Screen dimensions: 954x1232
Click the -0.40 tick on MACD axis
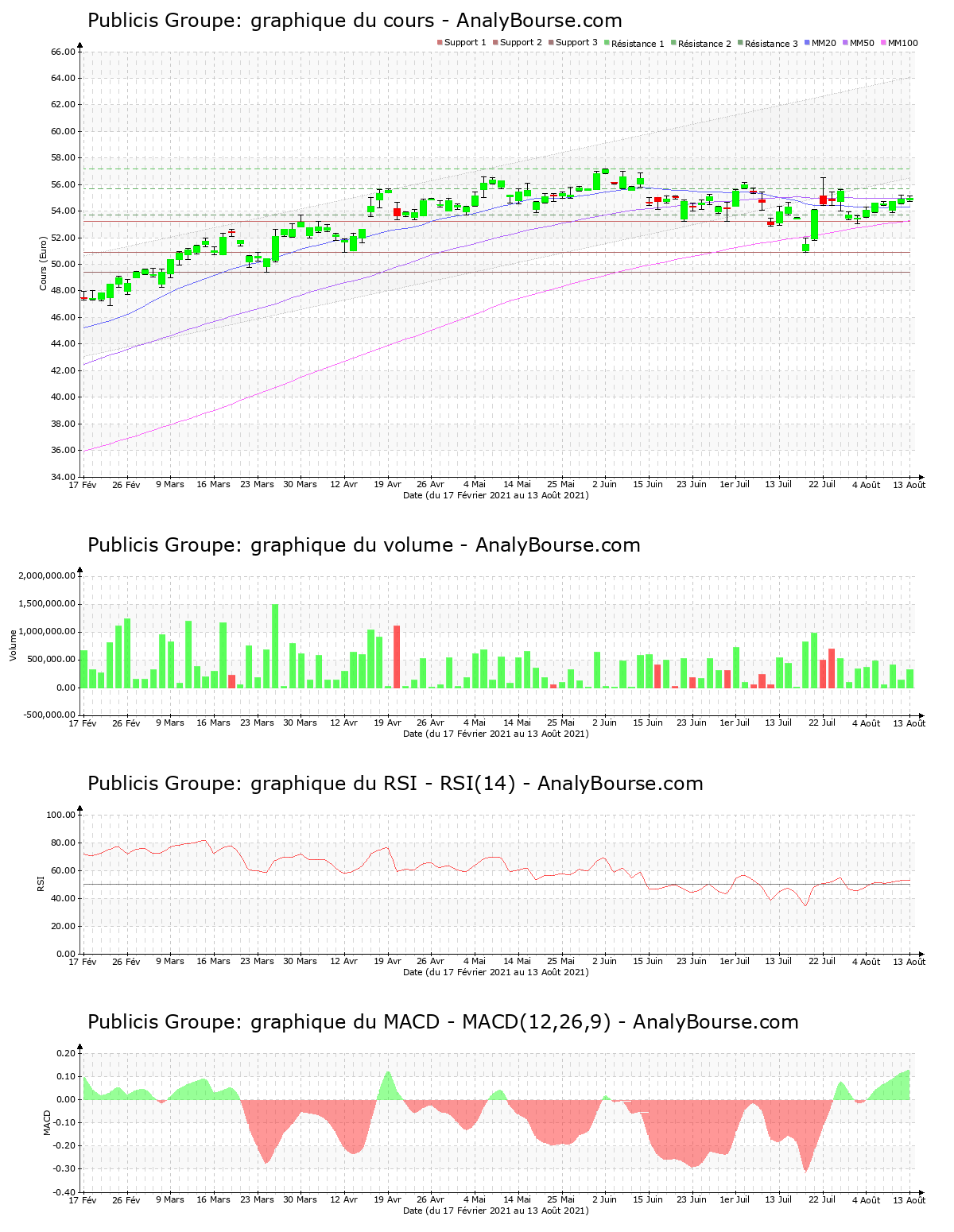click(x=65, y=1192)
